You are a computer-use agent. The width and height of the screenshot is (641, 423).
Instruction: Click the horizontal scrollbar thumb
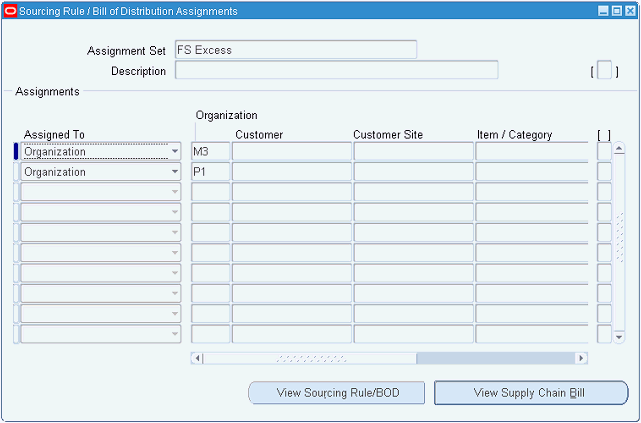pos(310,358)
